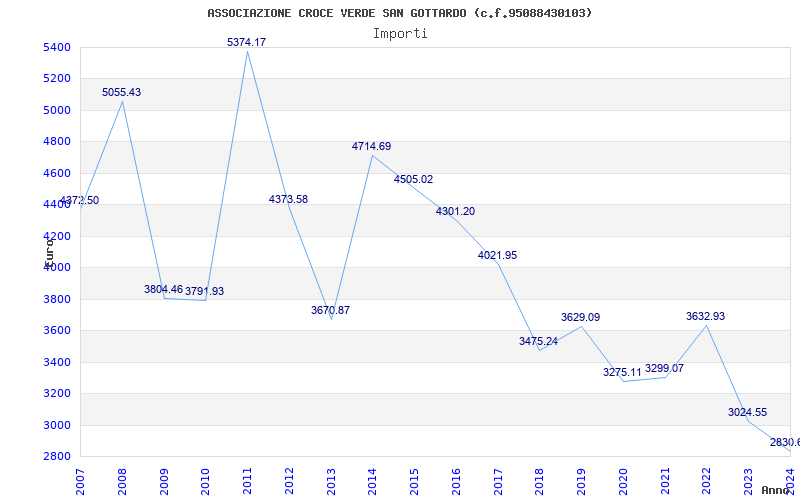Click year 2011 on the x-axis
800x500 pixels.
247,482
